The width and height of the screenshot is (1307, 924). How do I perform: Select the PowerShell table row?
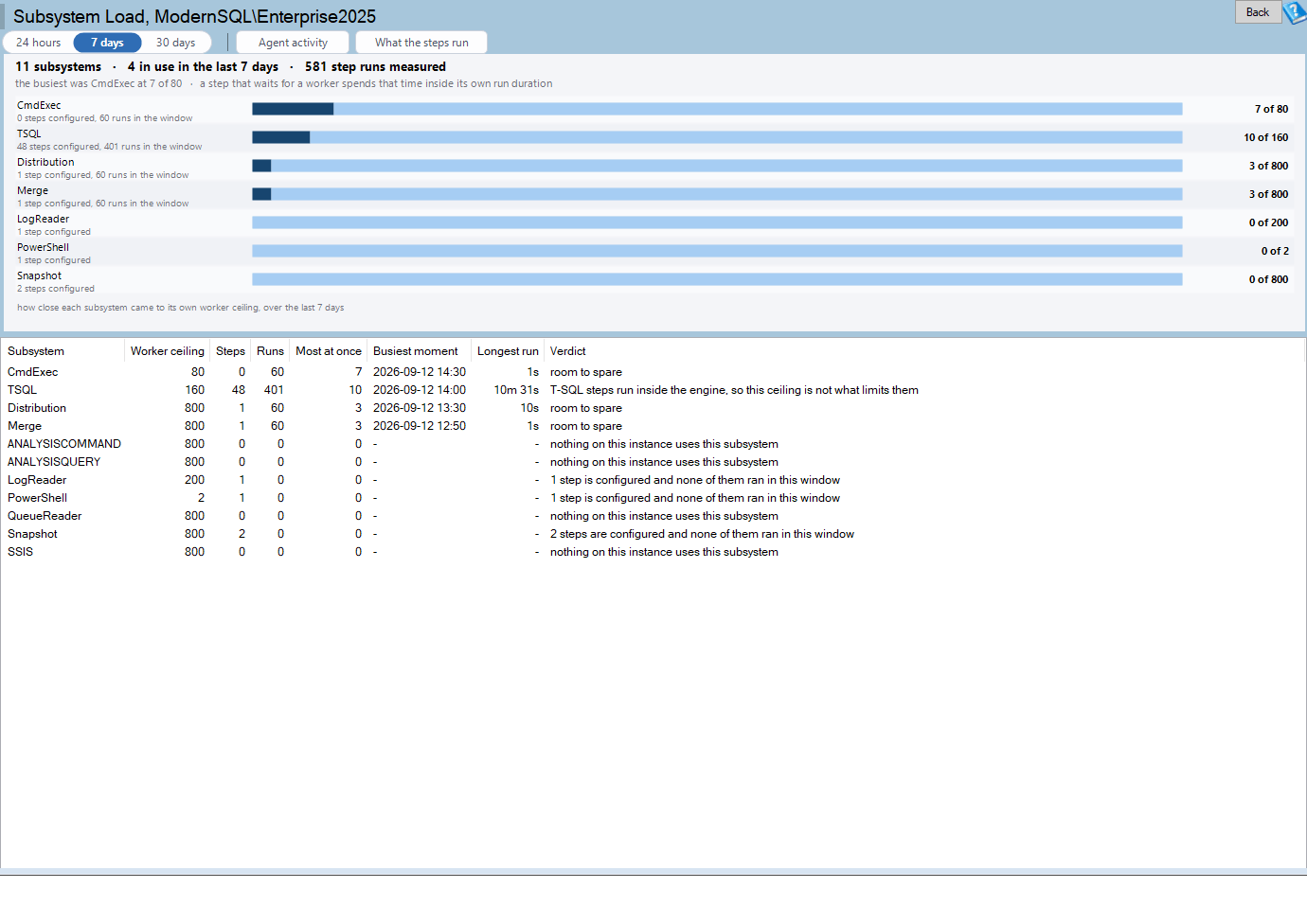pos(653,498)
